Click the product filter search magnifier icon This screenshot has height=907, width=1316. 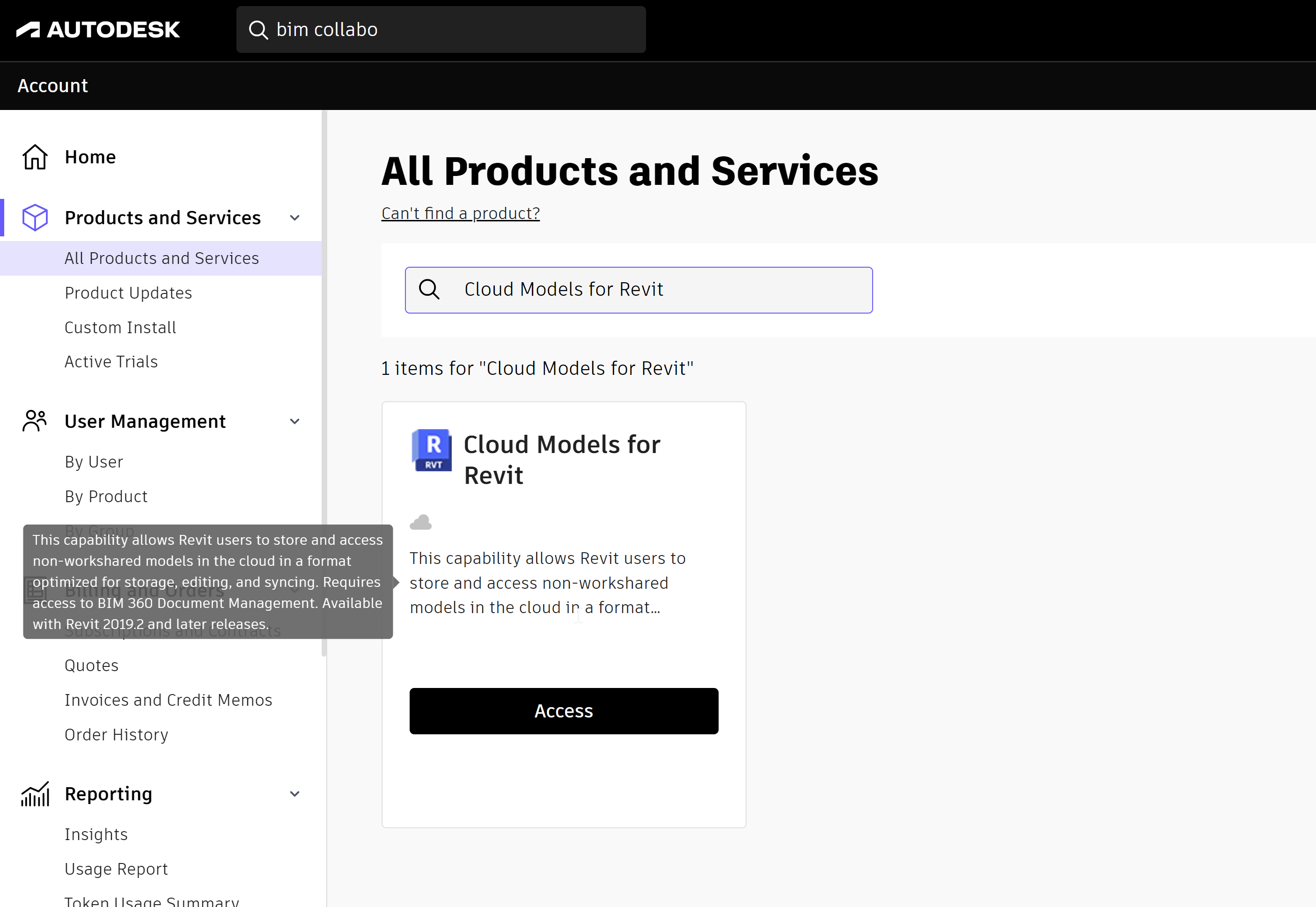(x=429, y=290)
